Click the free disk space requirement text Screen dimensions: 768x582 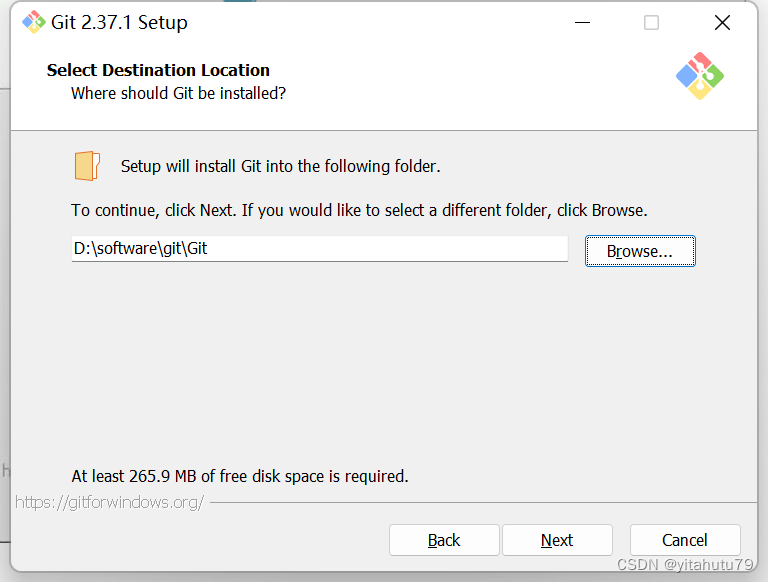(240, 476)
